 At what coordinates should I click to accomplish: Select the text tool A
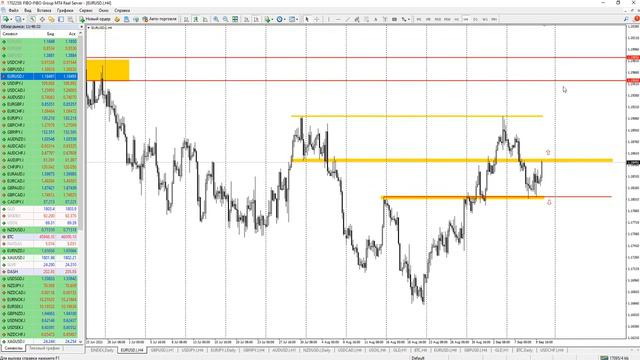[x=376, y=19]
